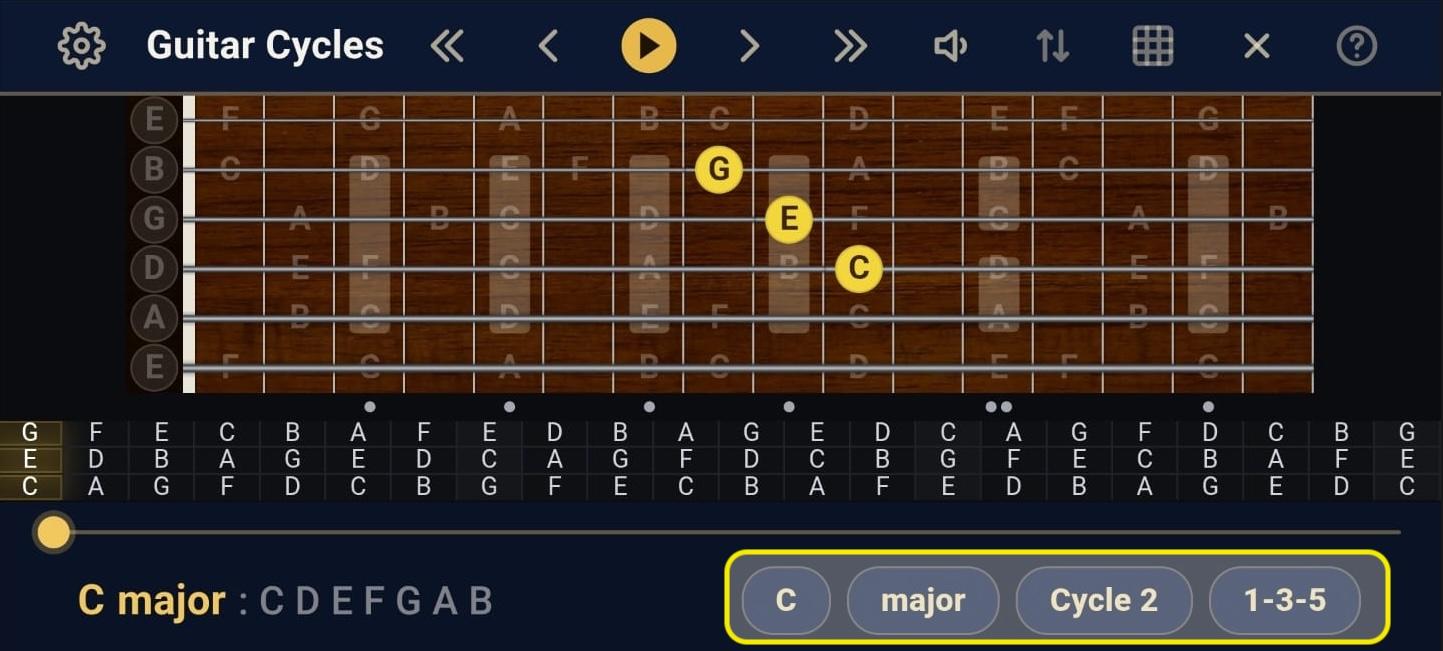1443x651 pixels.
Task: Click the 'C D E F G A B' scale notes
Action: (376, 600)
